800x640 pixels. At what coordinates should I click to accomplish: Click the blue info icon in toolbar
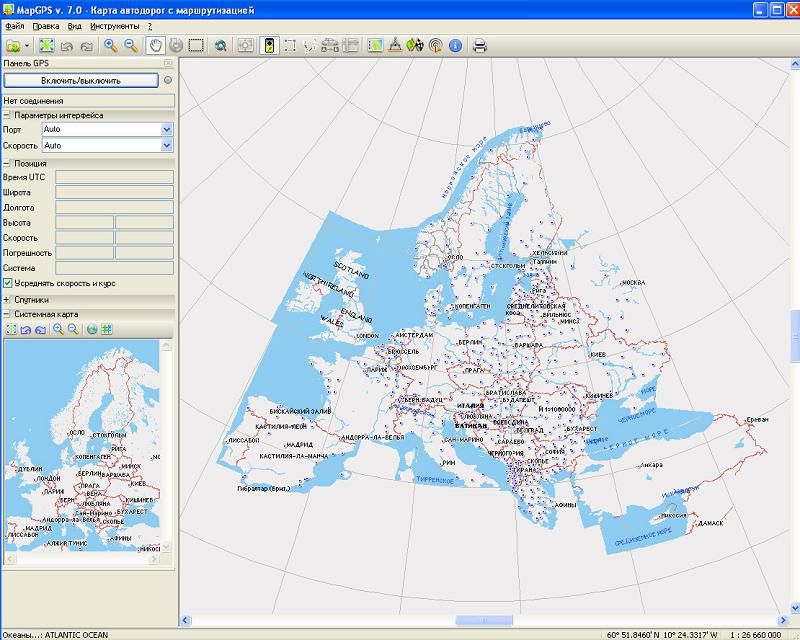pos(456,45)
